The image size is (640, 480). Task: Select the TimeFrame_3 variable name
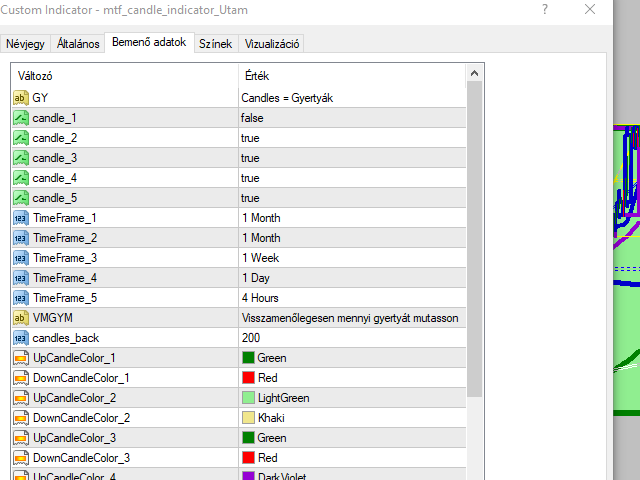(65, 258)
